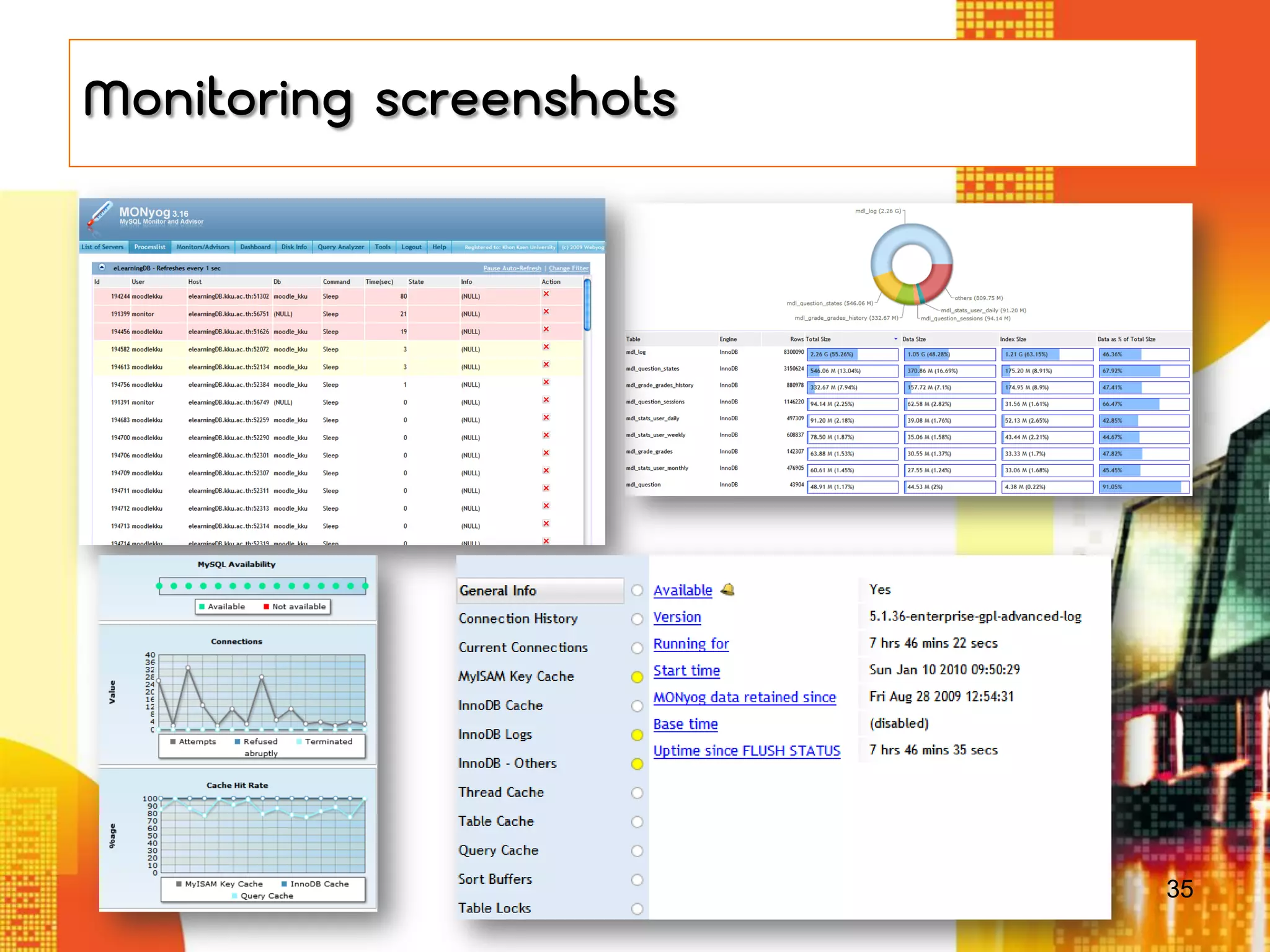Open the Monitors/Advisors tab
1270x952 pixels.
[203, 247]
